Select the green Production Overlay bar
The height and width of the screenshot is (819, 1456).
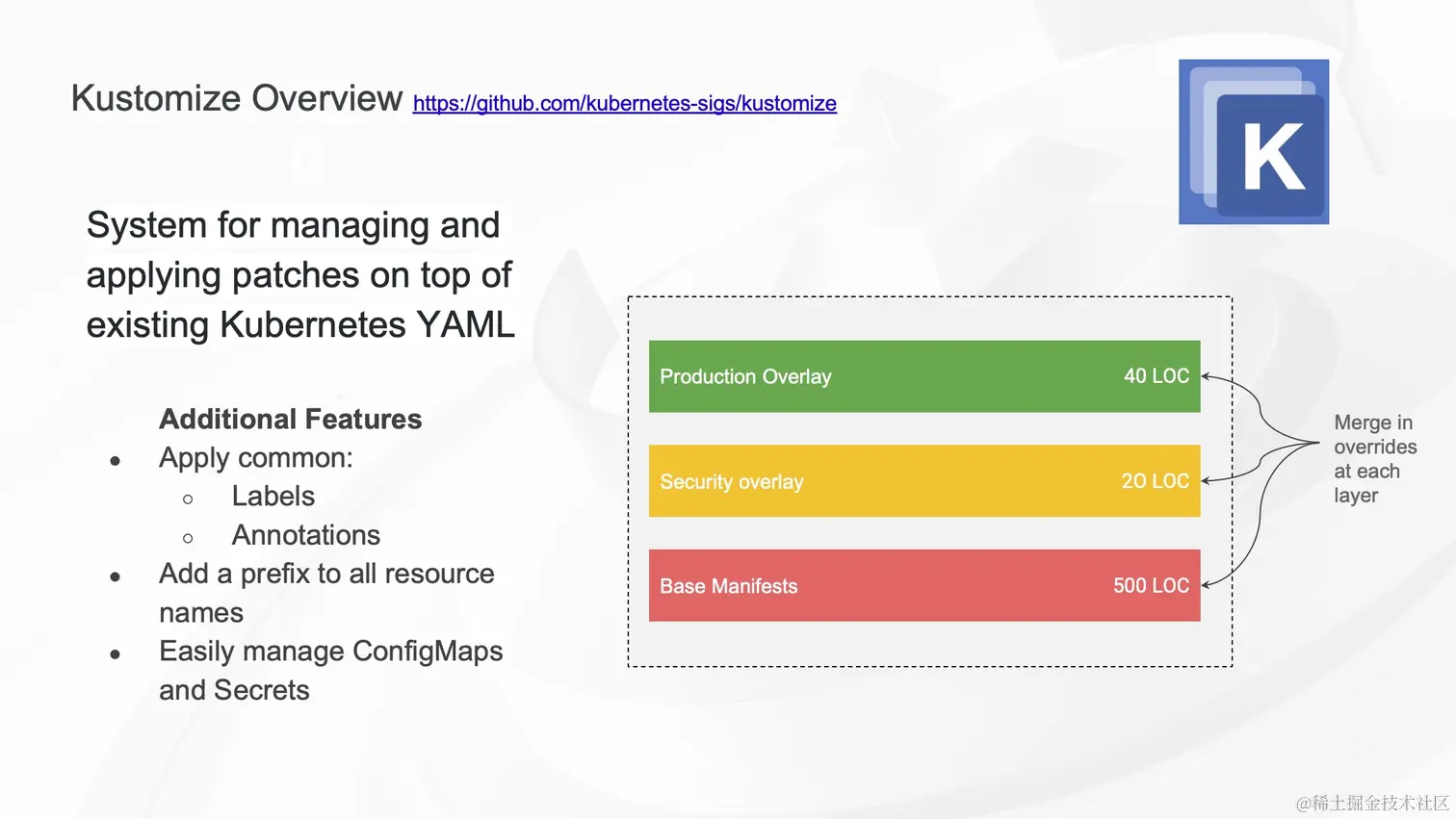tap(924, 376)
